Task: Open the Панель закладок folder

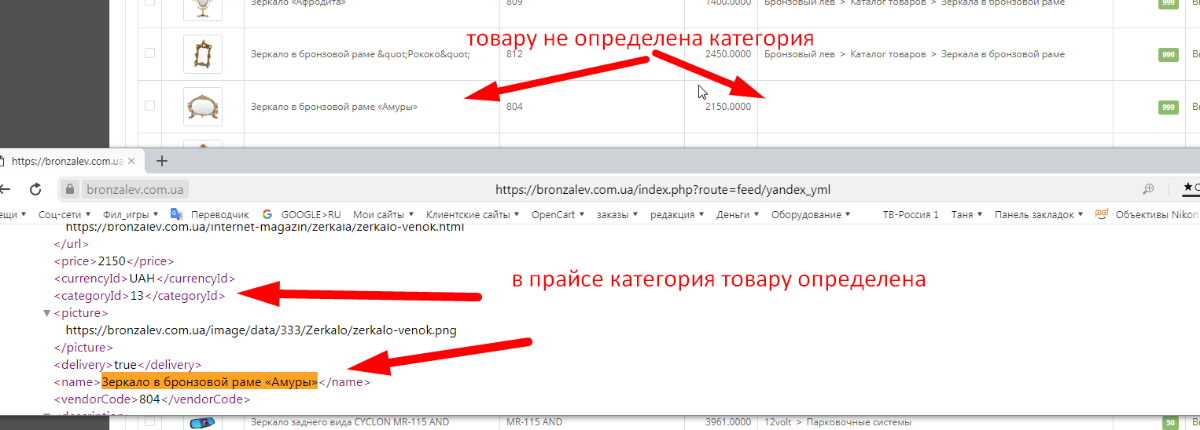Action: coord(1039,214)
